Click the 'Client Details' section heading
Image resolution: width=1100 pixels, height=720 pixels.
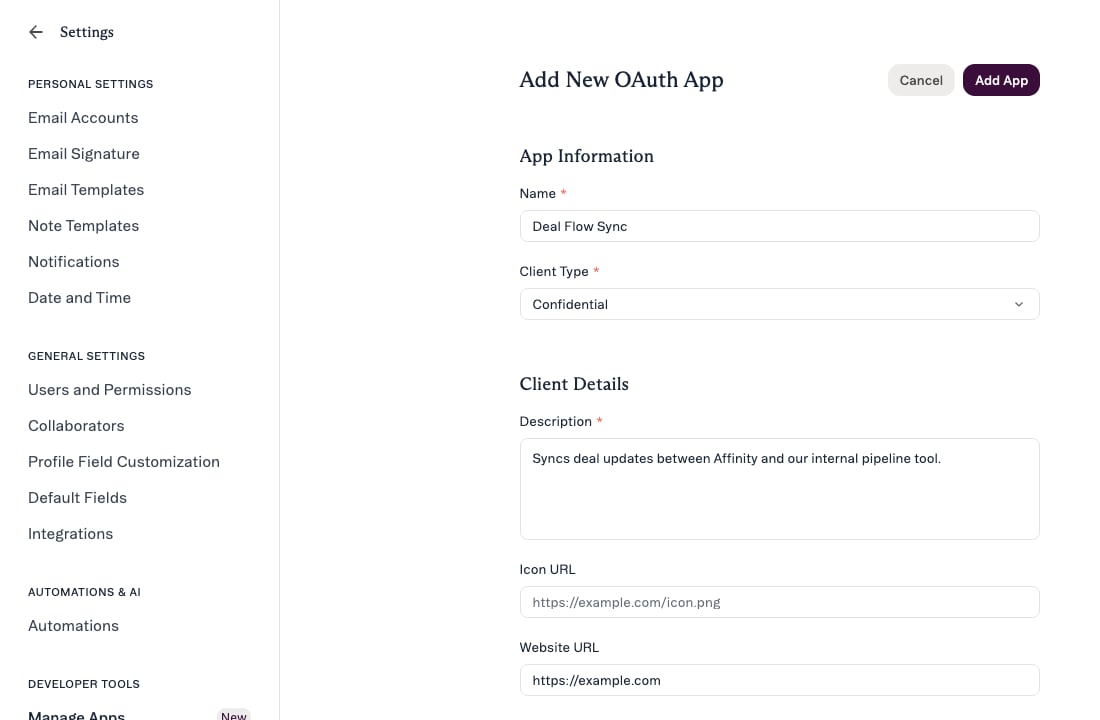(x=574, y=384)
